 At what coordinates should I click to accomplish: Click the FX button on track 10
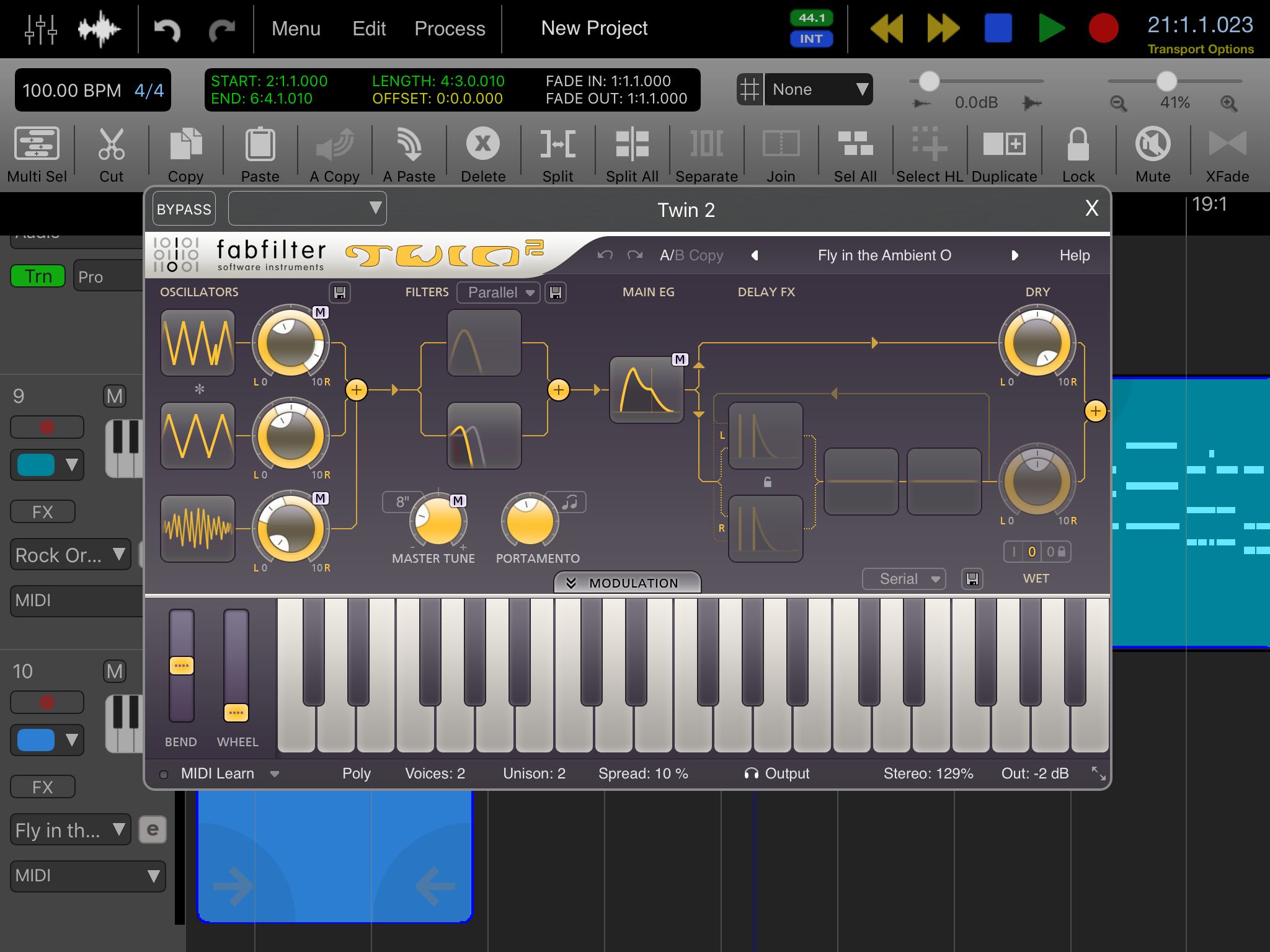coord(43,787)
